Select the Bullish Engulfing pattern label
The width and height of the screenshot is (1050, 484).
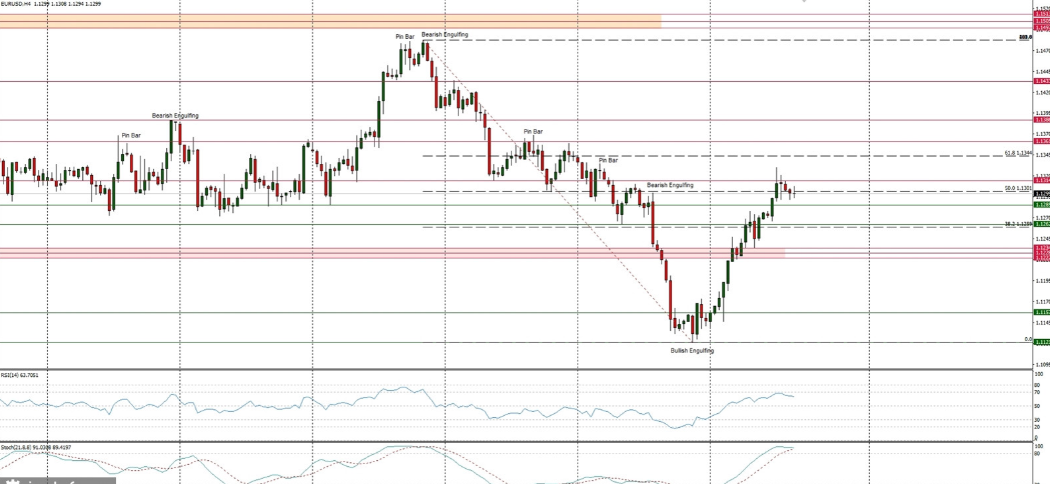point(692,351)
